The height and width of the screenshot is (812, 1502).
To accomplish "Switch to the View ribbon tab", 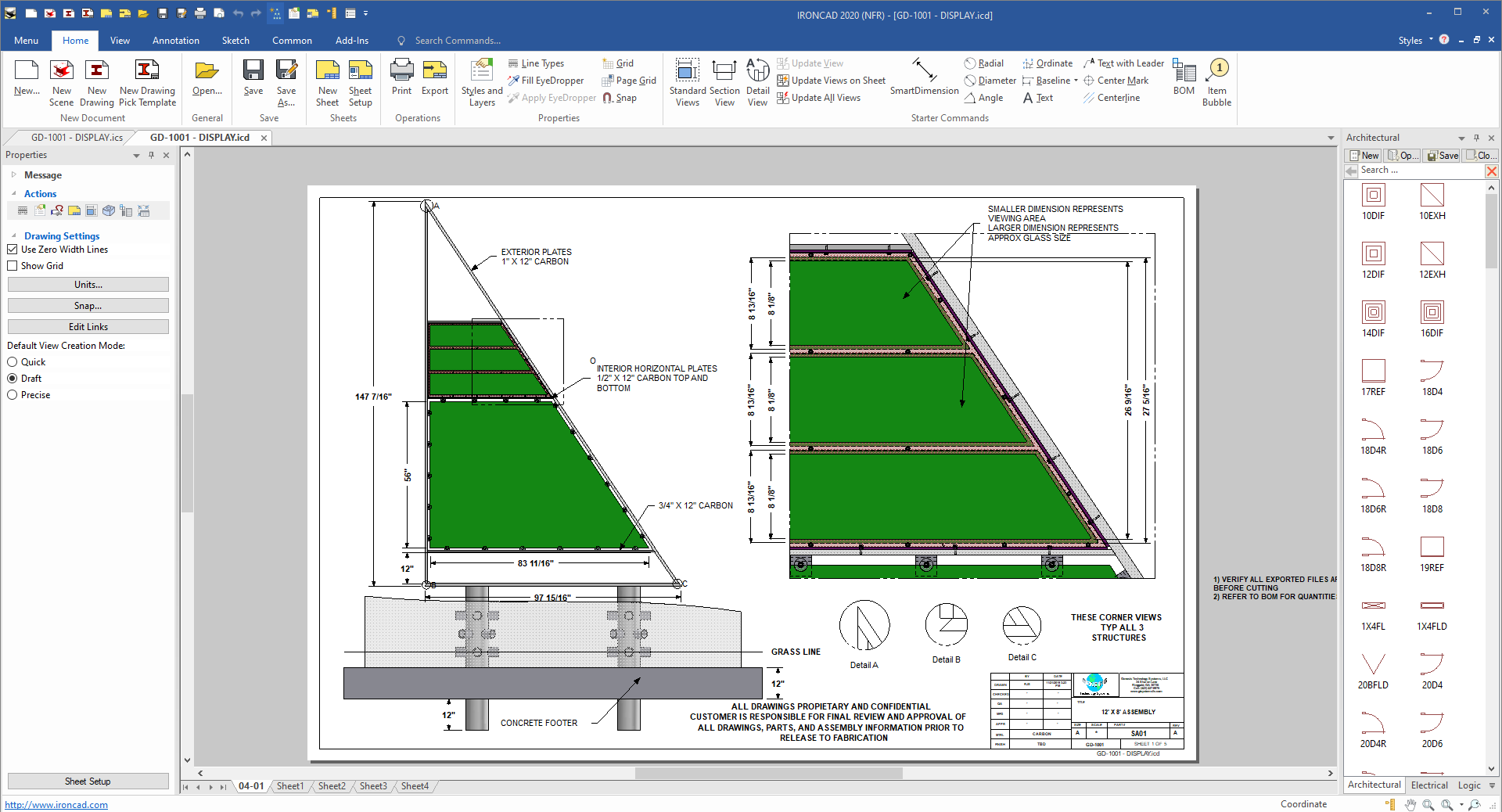I will coord(120,41).
